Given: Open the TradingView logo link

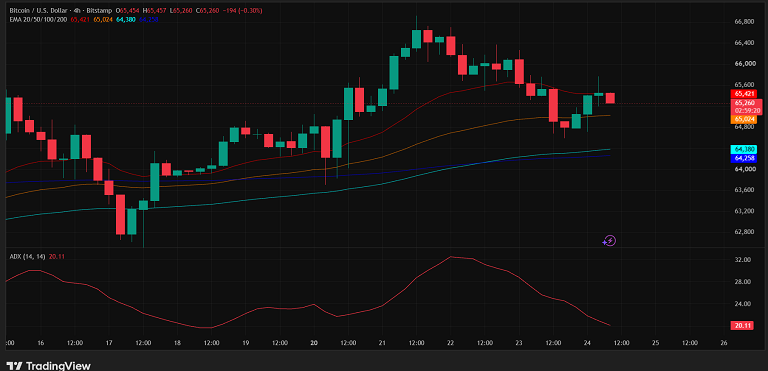Looking at the screenshot, I should (48, 366).
